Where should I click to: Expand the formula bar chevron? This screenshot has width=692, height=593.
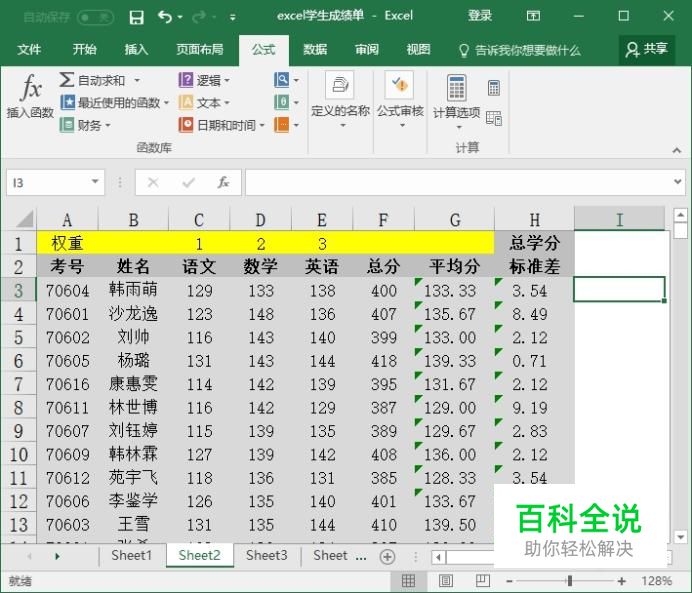(x=678, y=181)
